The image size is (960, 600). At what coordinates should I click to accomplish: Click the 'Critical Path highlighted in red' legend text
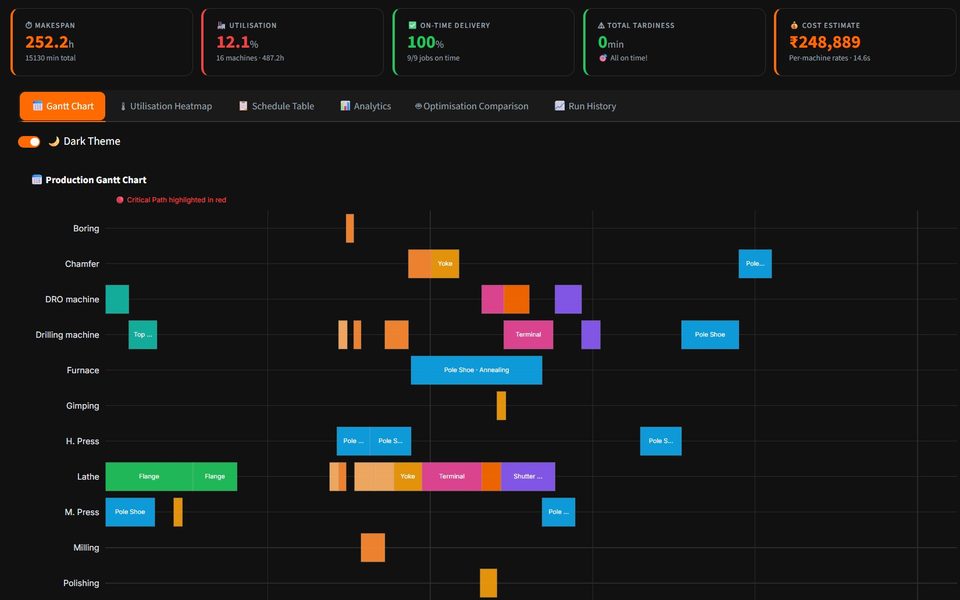(176, 200)
